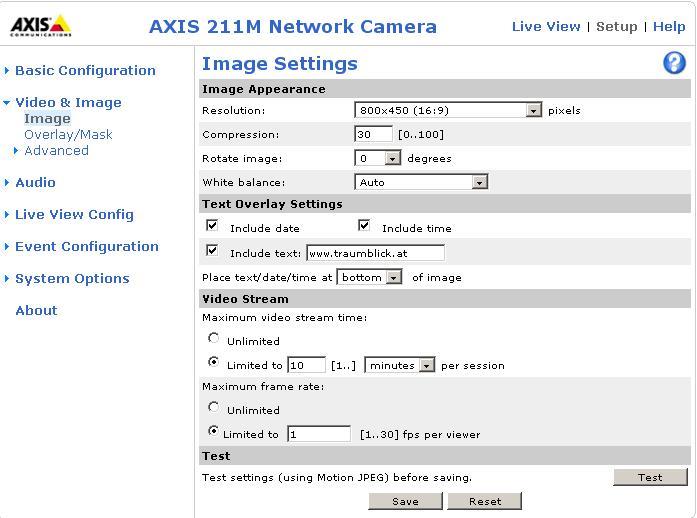
Task: Expand the Advanced submenu arrow
Action: 16,151
